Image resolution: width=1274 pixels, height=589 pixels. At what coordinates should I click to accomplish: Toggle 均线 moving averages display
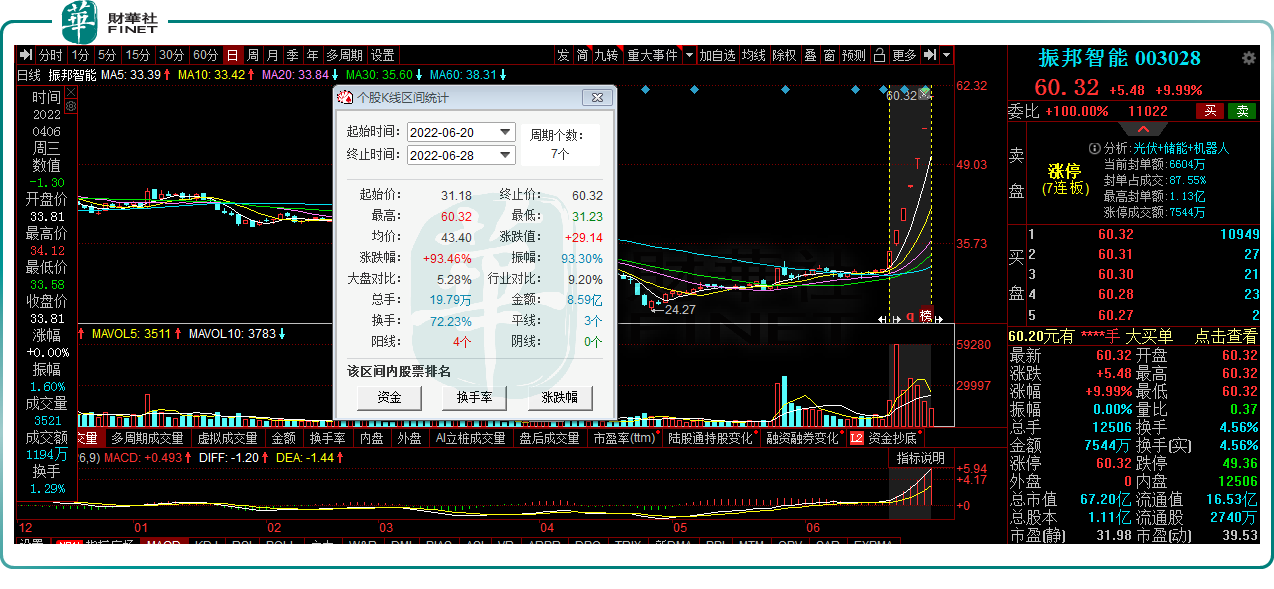pos(753,55)
